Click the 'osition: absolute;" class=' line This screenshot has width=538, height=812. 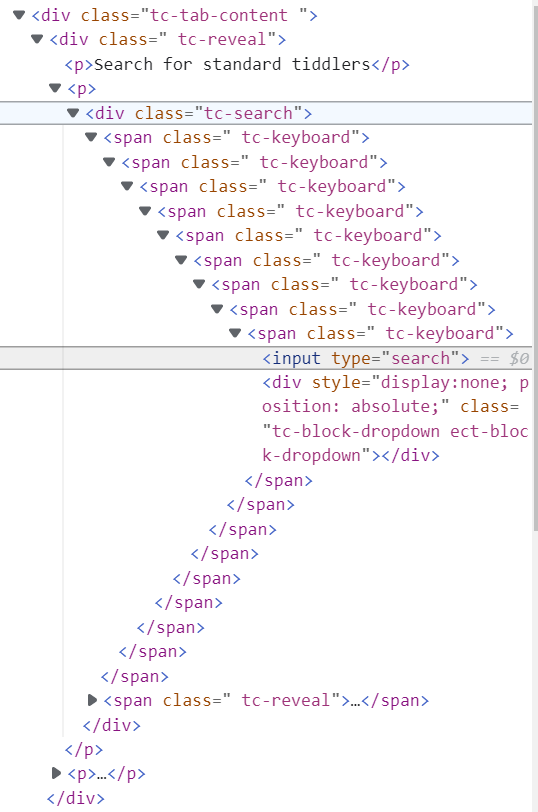point(390,407)
